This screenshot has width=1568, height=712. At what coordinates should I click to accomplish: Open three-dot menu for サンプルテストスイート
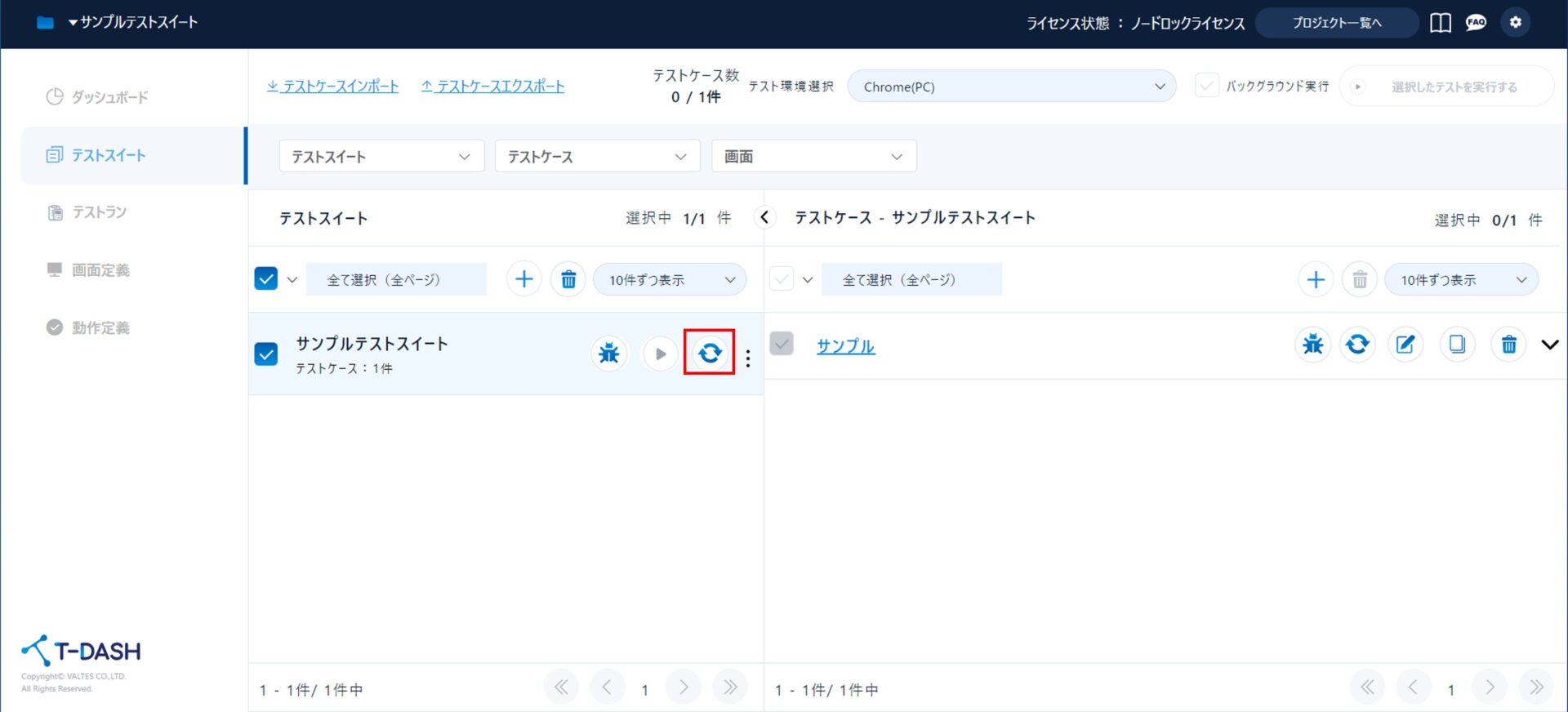click(x=748, y=358)
